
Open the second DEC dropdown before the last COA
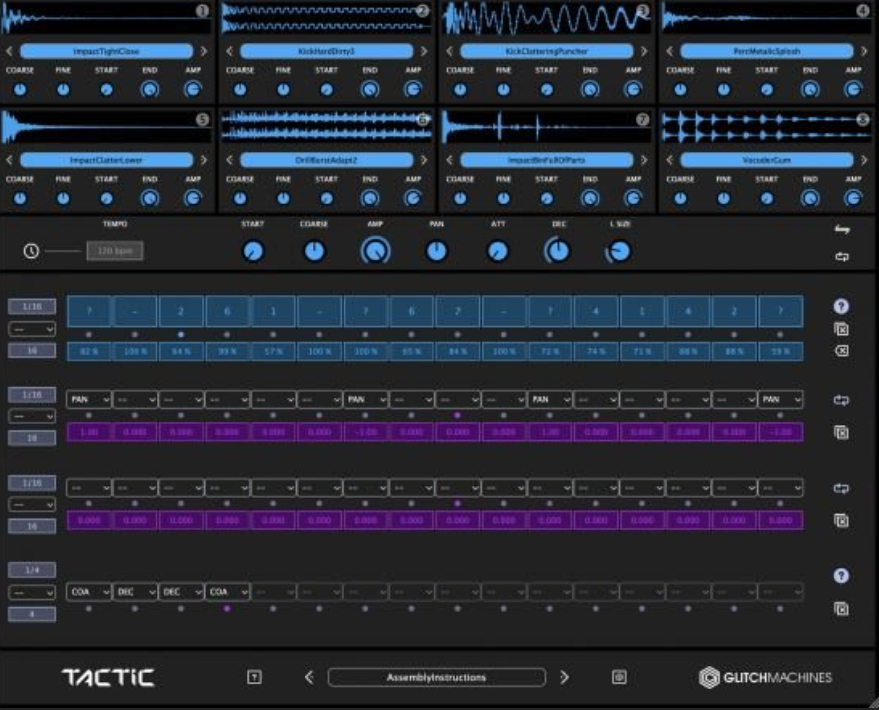pos(181,592)
